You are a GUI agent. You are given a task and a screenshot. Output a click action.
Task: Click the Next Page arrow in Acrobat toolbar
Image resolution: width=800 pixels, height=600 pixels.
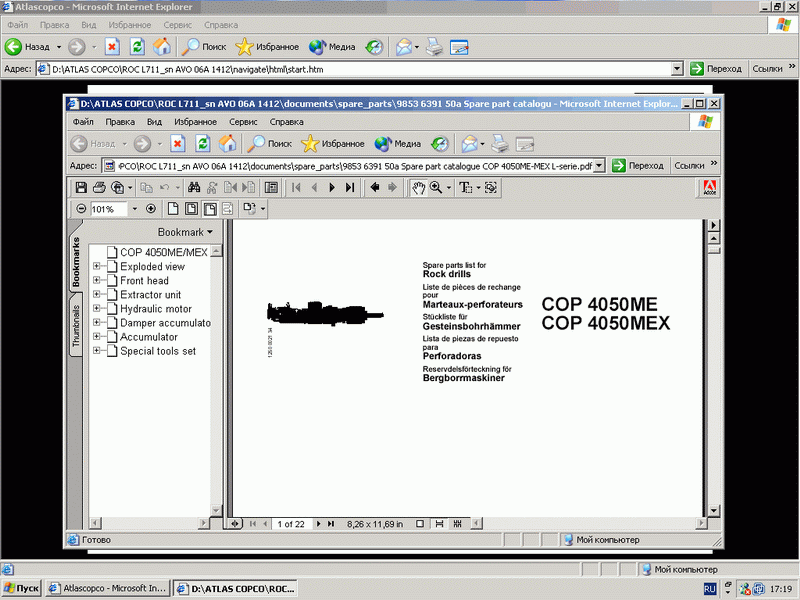click(332, 187)
